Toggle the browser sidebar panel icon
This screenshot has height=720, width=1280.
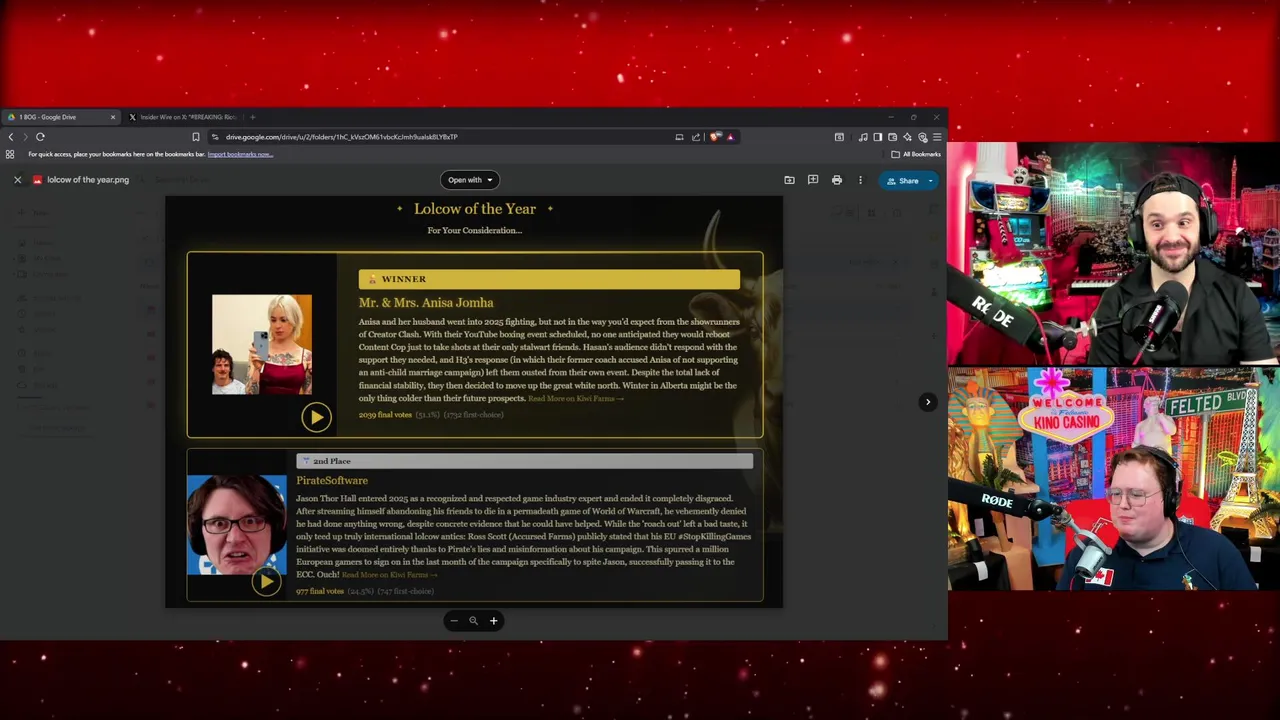878,137
